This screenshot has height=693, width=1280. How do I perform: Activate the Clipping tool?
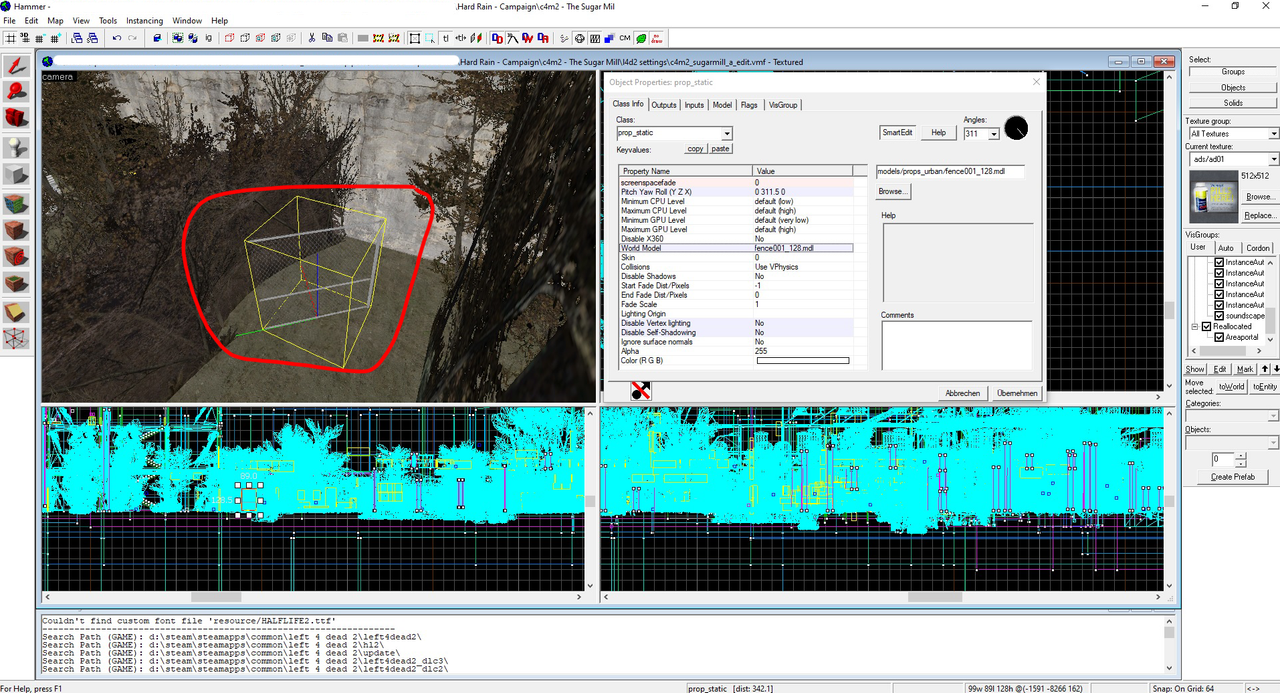tap(16, 312)
